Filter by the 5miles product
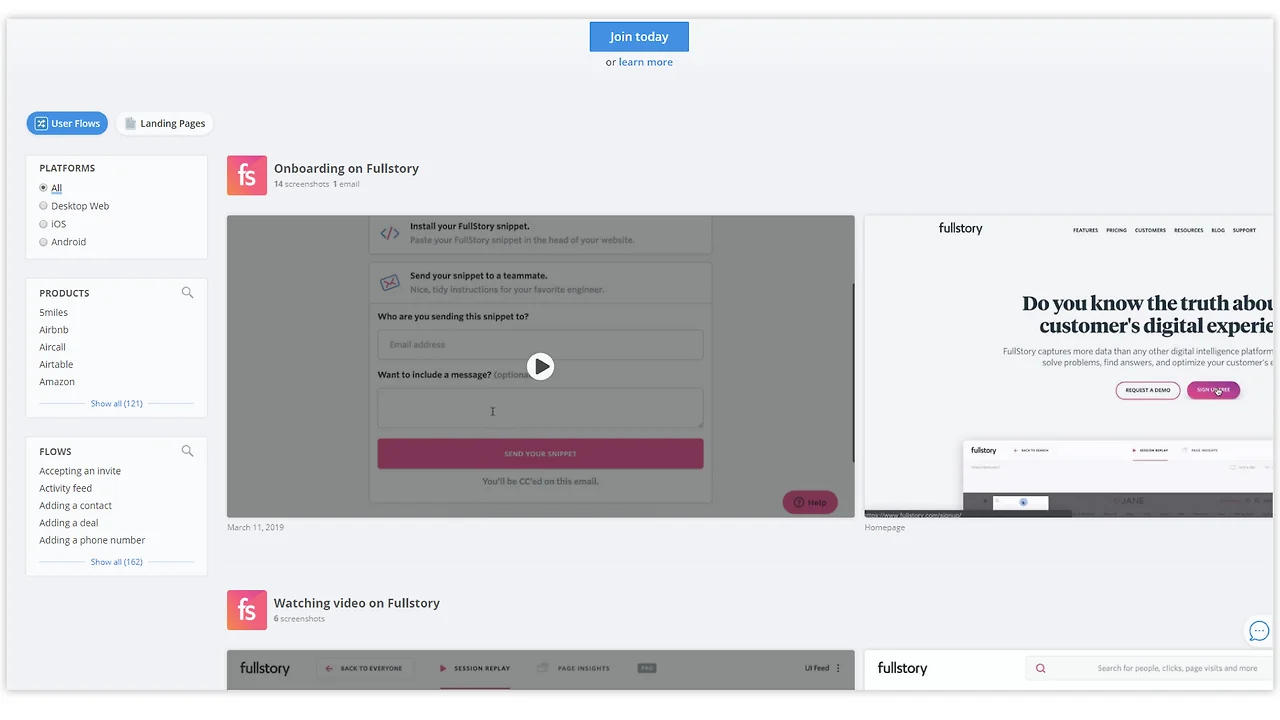Viewport: 1280px width, 720px height. (x=54, y=313)
